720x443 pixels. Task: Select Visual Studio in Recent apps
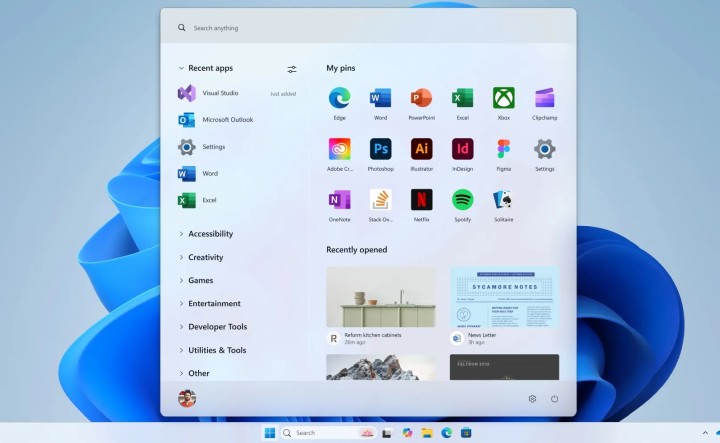(220, 93)
